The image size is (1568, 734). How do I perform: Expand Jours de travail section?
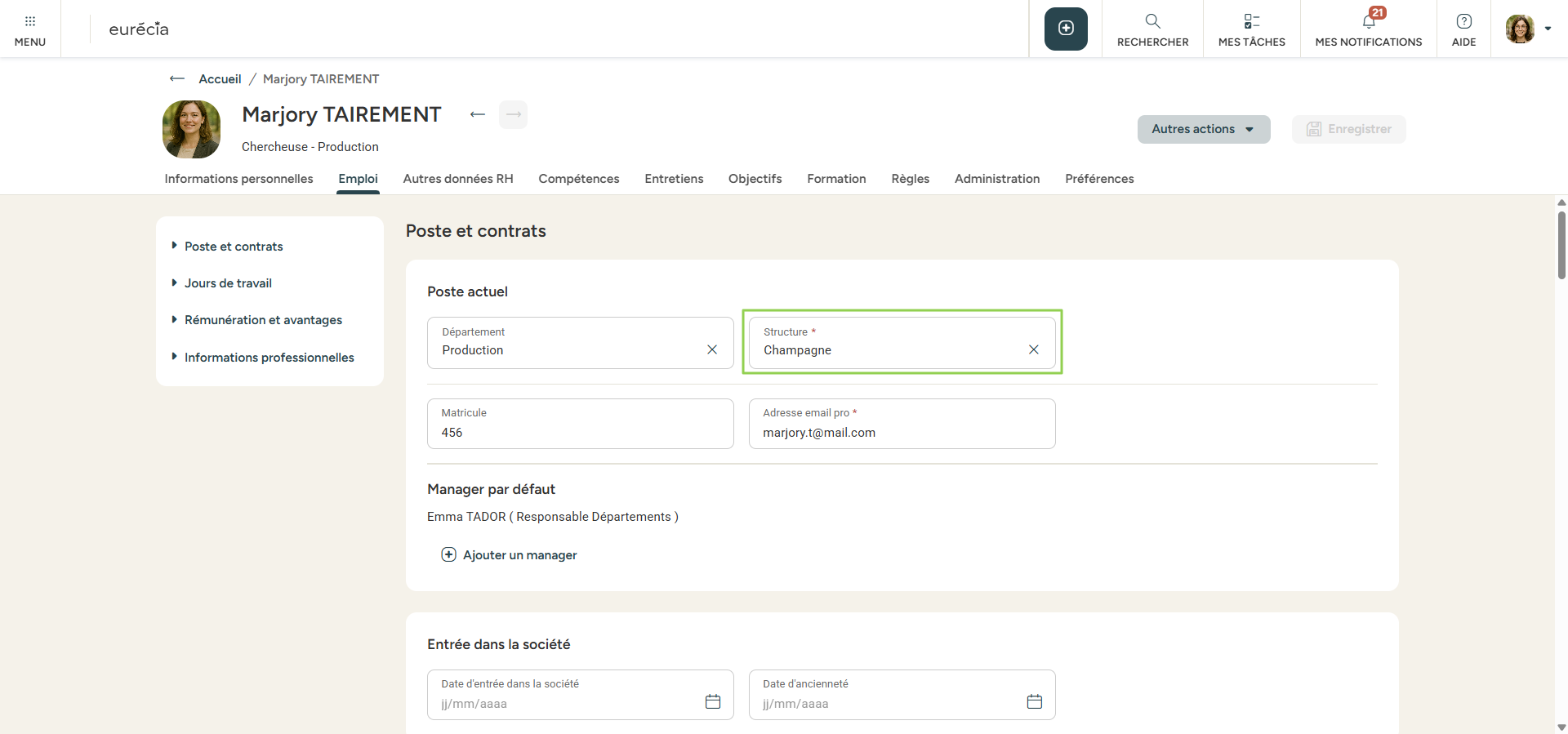(x=228, y=283)
